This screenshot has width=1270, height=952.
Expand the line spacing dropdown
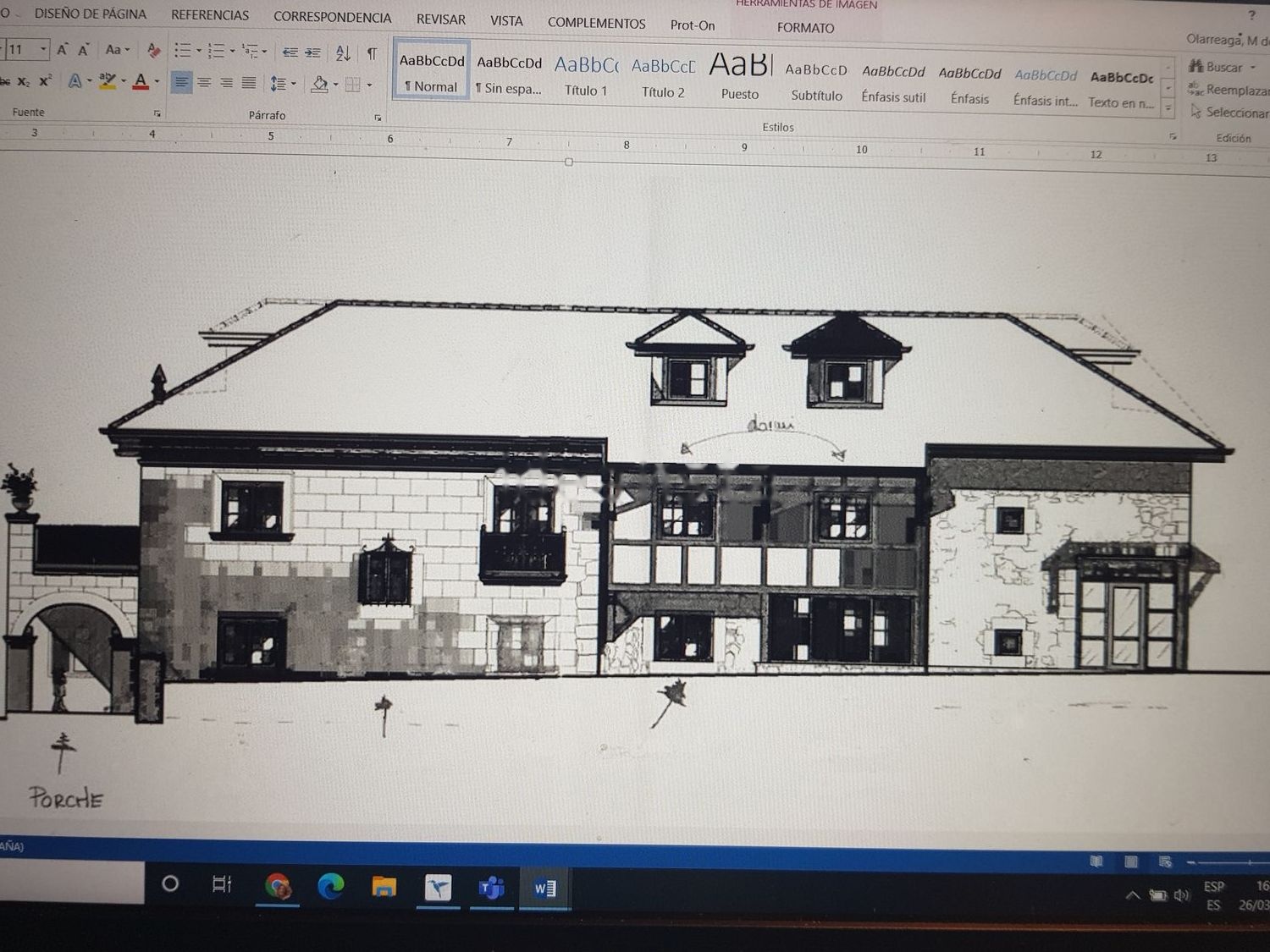coord(294,84)
